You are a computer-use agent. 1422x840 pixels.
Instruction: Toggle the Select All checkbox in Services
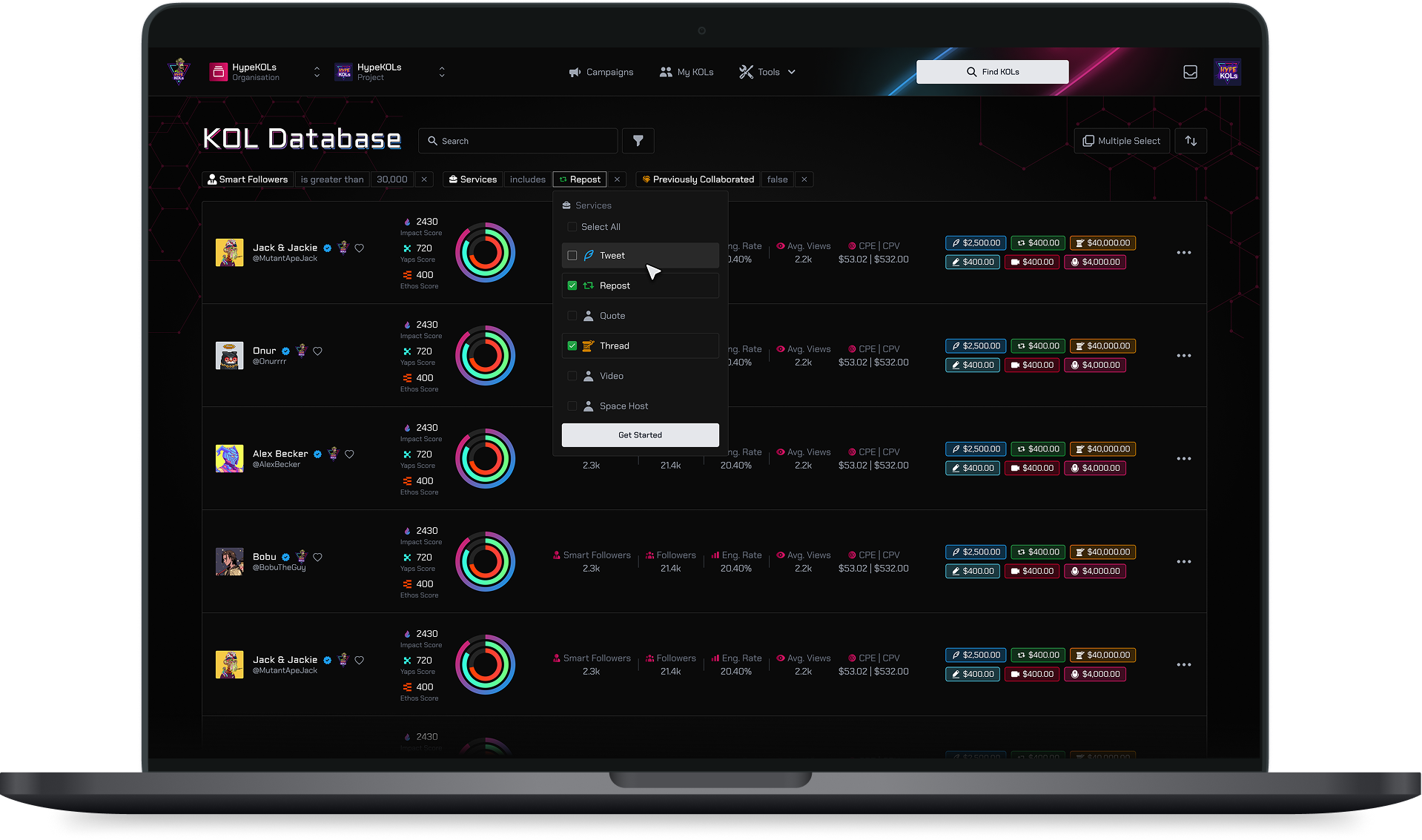572,228
